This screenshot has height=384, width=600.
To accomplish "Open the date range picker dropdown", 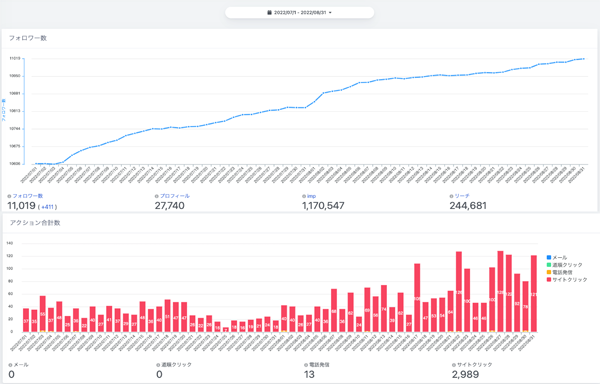I will (x=300, y=12).
